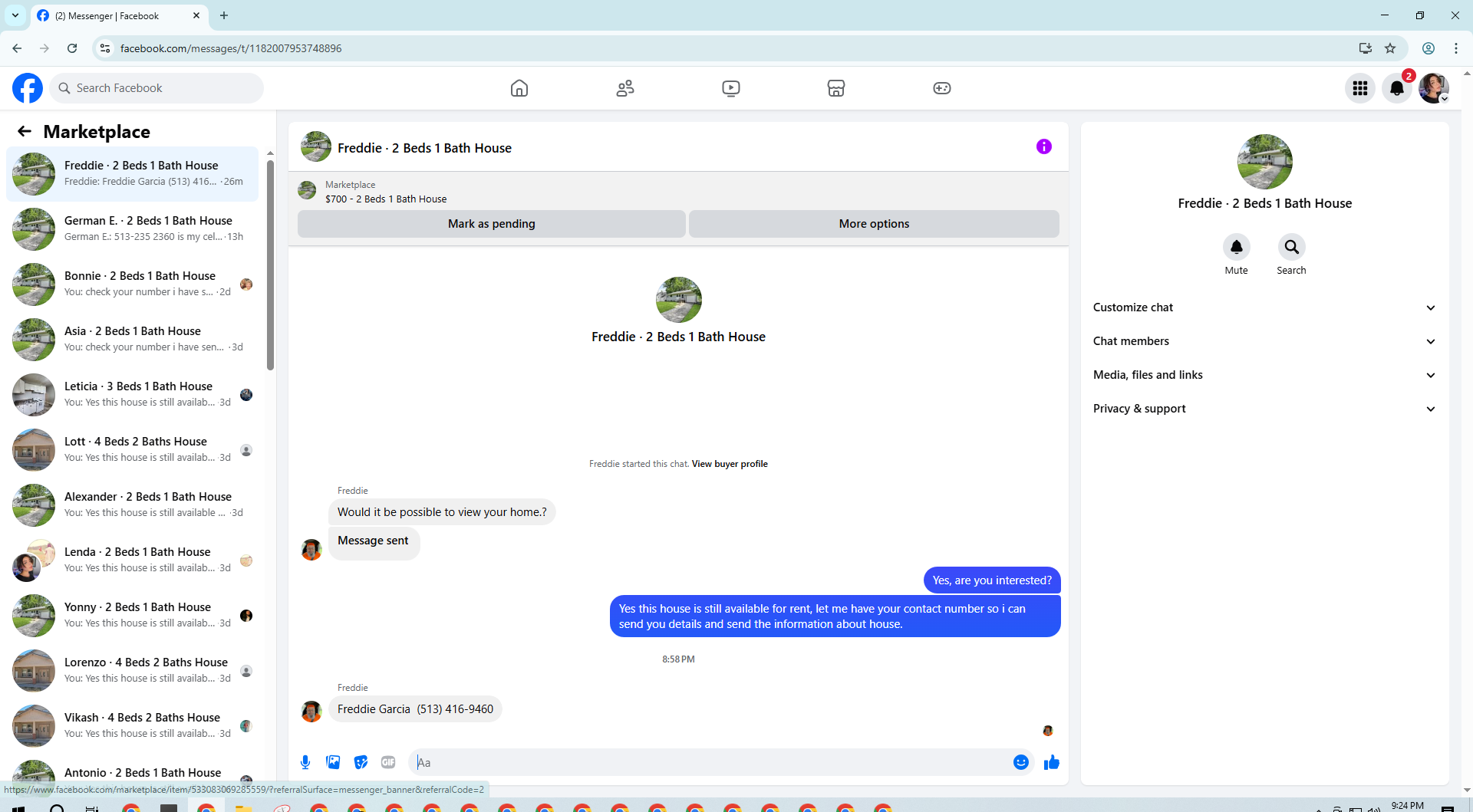The height and width of the screenshot is (812, 1473).
Task: Open the Video (Watch) icon
Action: coord(731,88)
